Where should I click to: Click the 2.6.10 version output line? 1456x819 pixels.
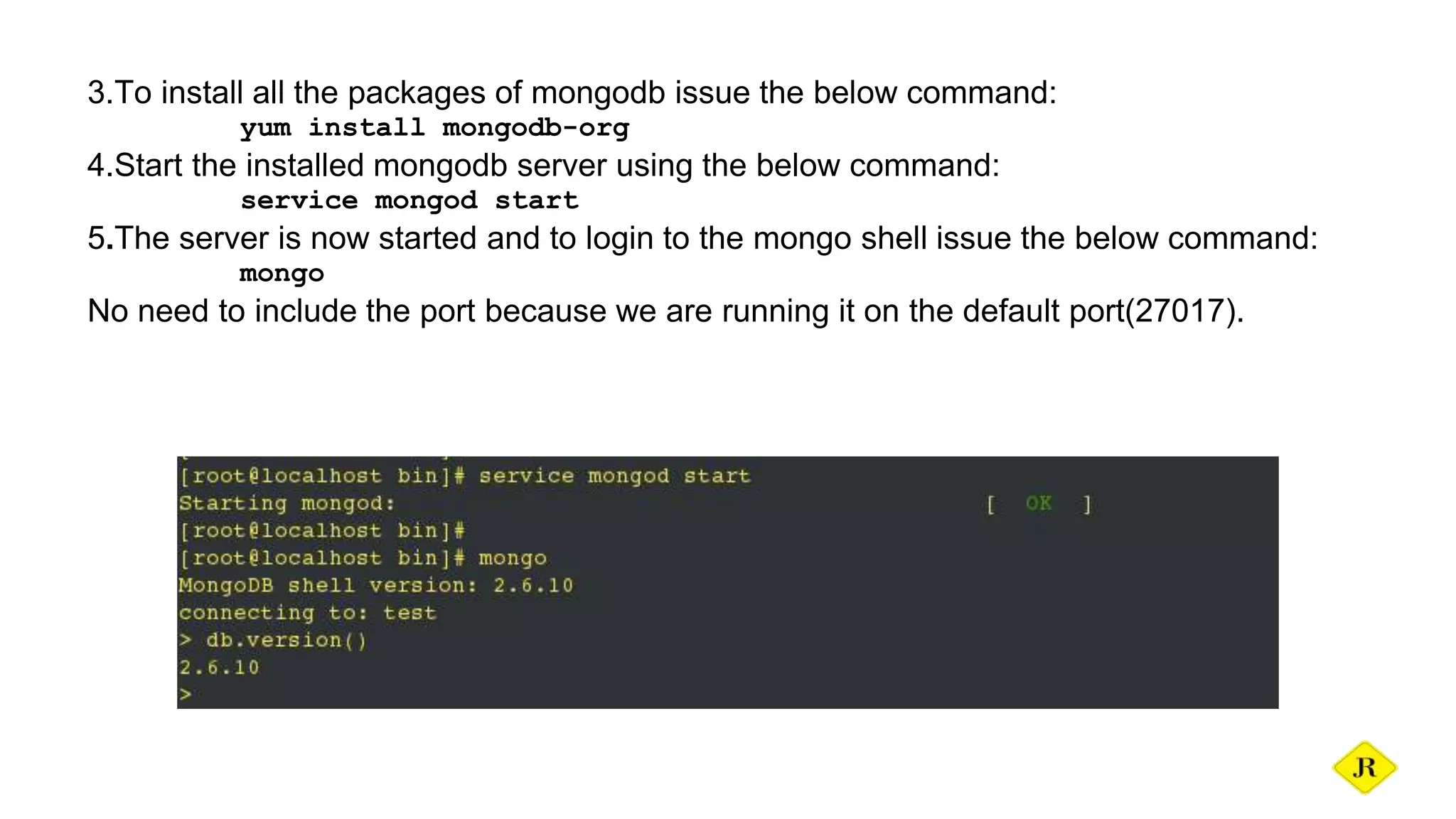[219, 668]
